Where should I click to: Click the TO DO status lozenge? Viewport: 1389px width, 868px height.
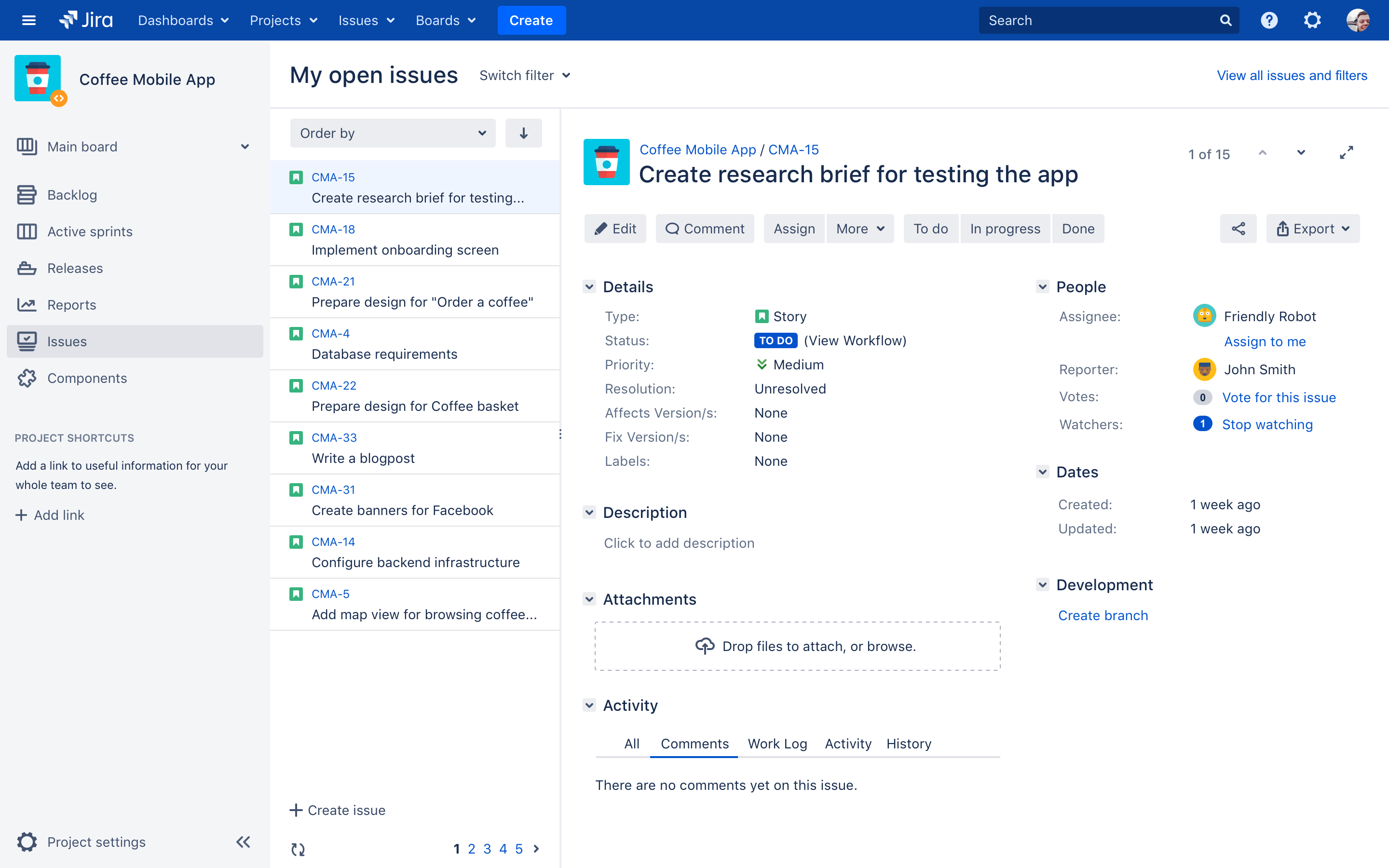point(776,340)
